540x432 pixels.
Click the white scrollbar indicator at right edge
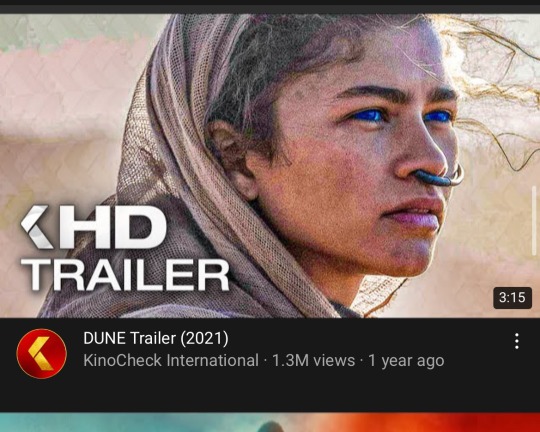tap(534, 220)
